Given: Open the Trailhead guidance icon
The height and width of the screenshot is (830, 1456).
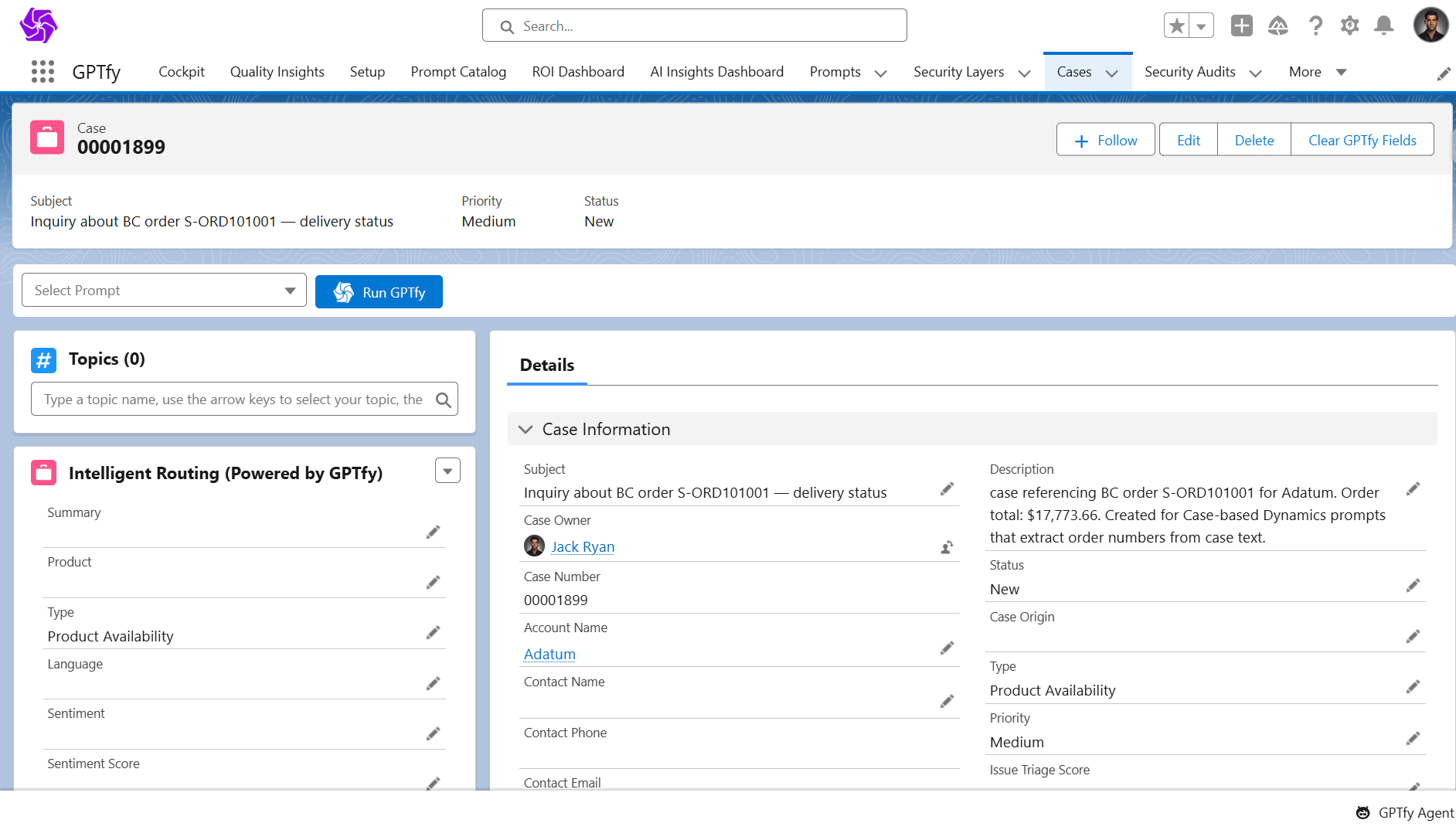Looking at the screenshot, I should coord(1277,26).
